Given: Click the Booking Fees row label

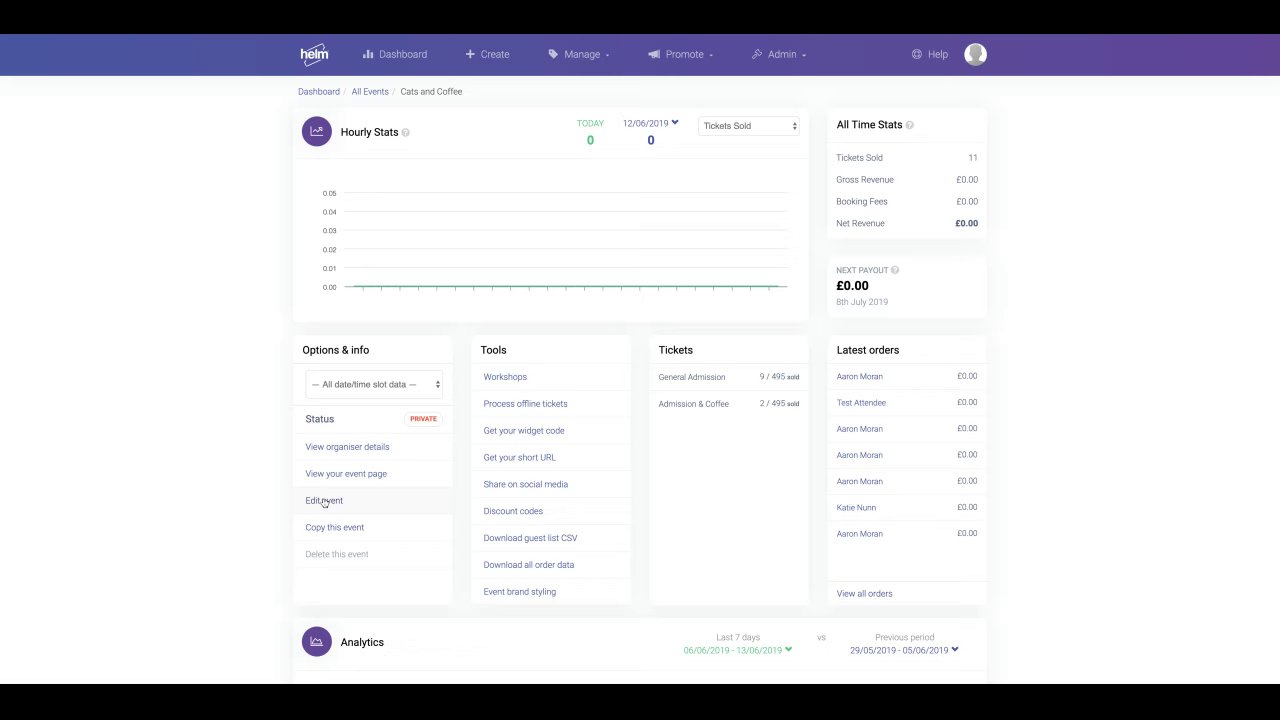Looking at the screenshot, I should (x=862, y=202).
